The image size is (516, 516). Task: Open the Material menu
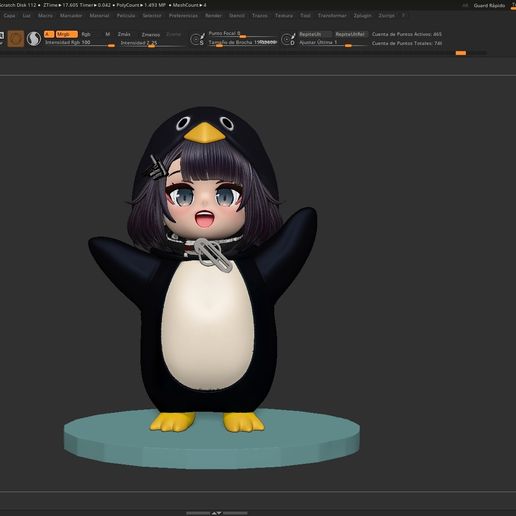click(x=99, y=16)
